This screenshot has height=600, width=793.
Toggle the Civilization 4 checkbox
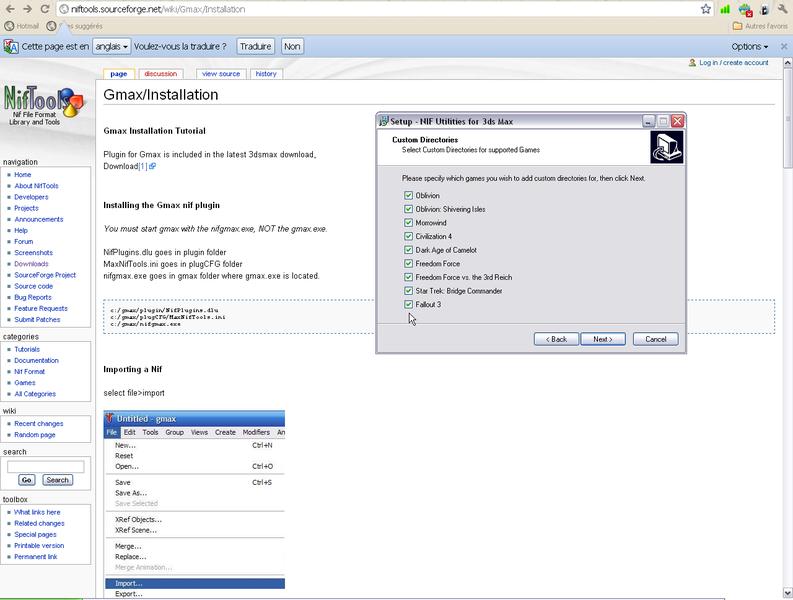408,236
